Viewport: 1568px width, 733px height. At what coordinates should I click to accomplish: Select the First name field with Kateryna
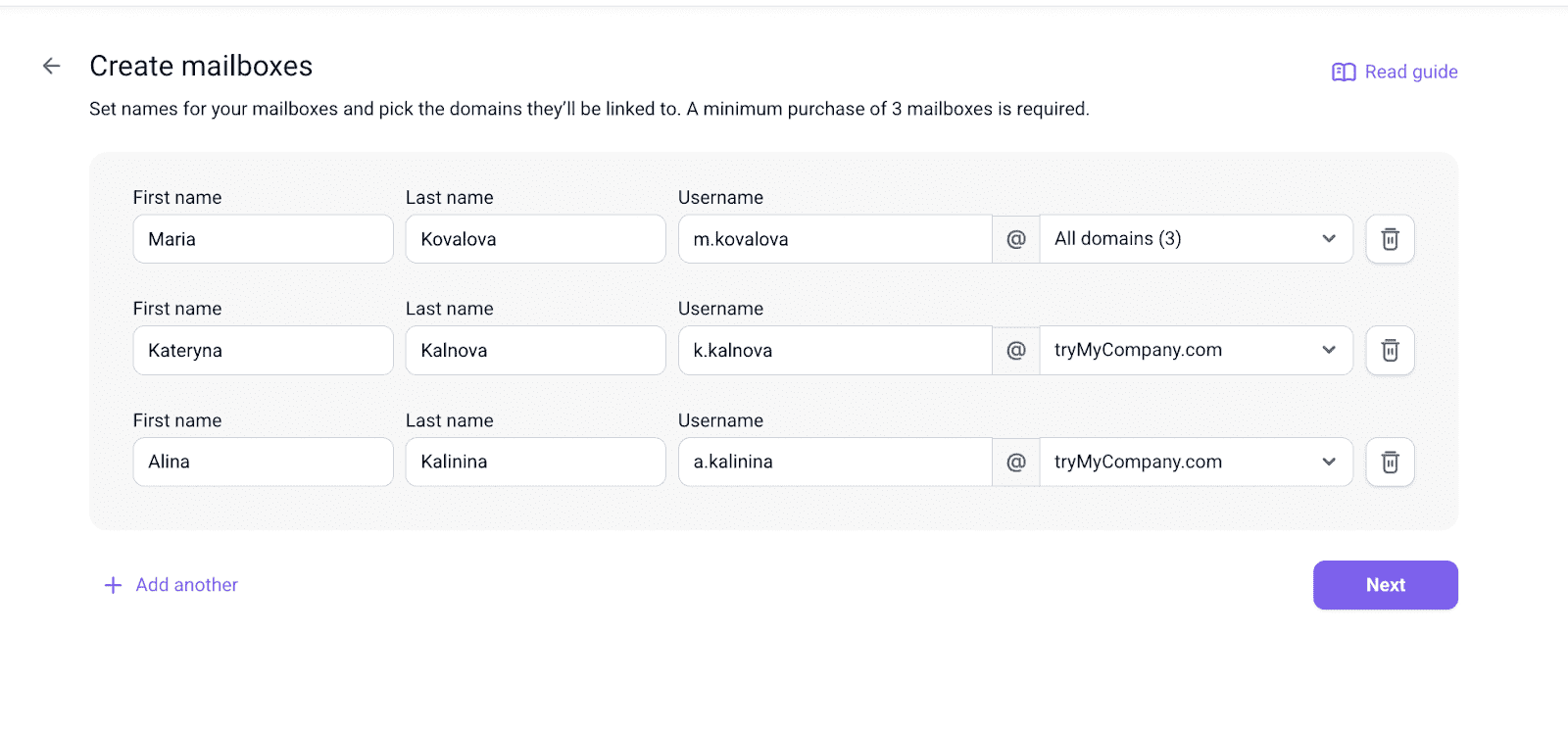(x=263, y=351)
